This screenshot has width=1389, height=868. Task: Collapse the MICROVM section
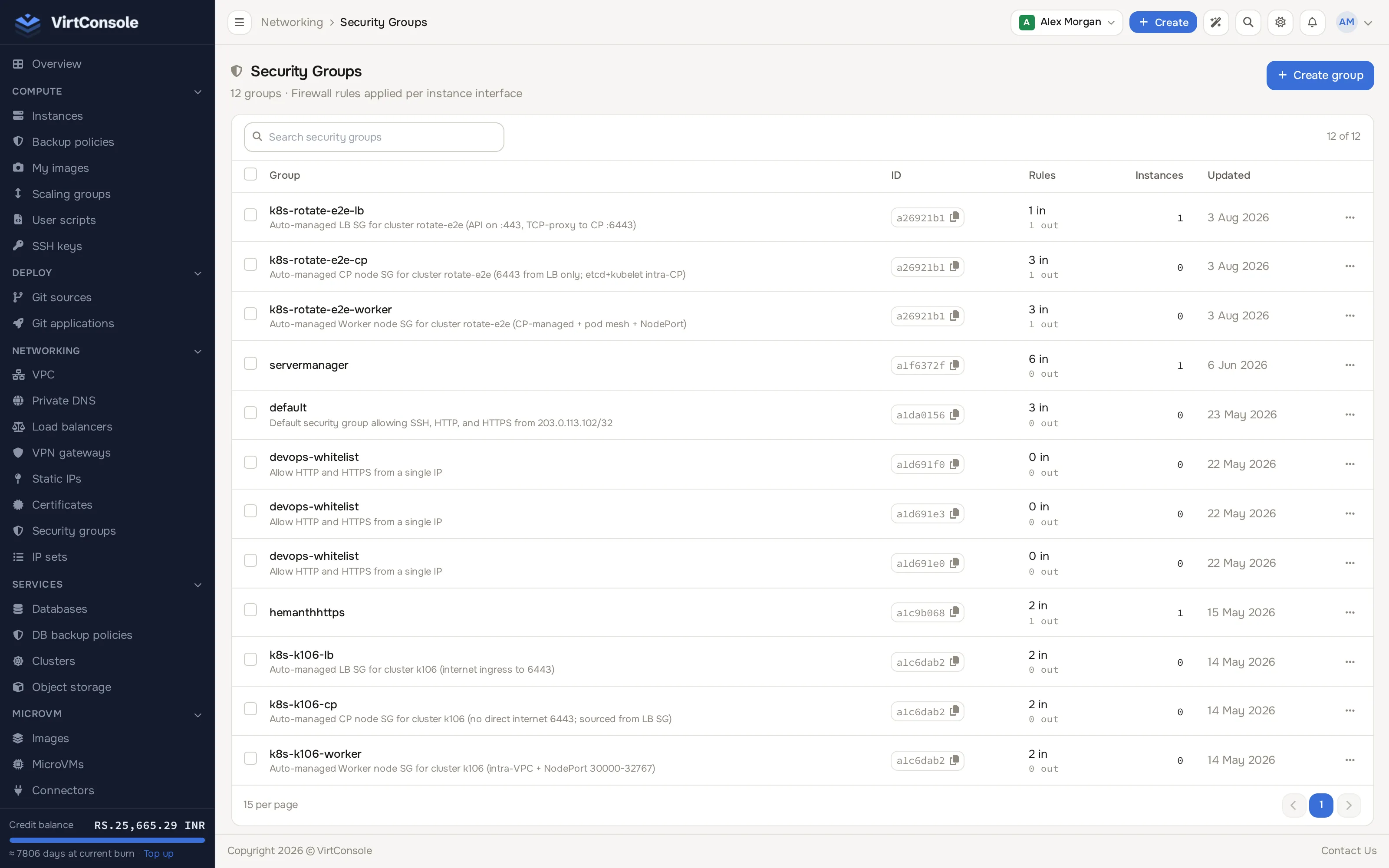198,715
